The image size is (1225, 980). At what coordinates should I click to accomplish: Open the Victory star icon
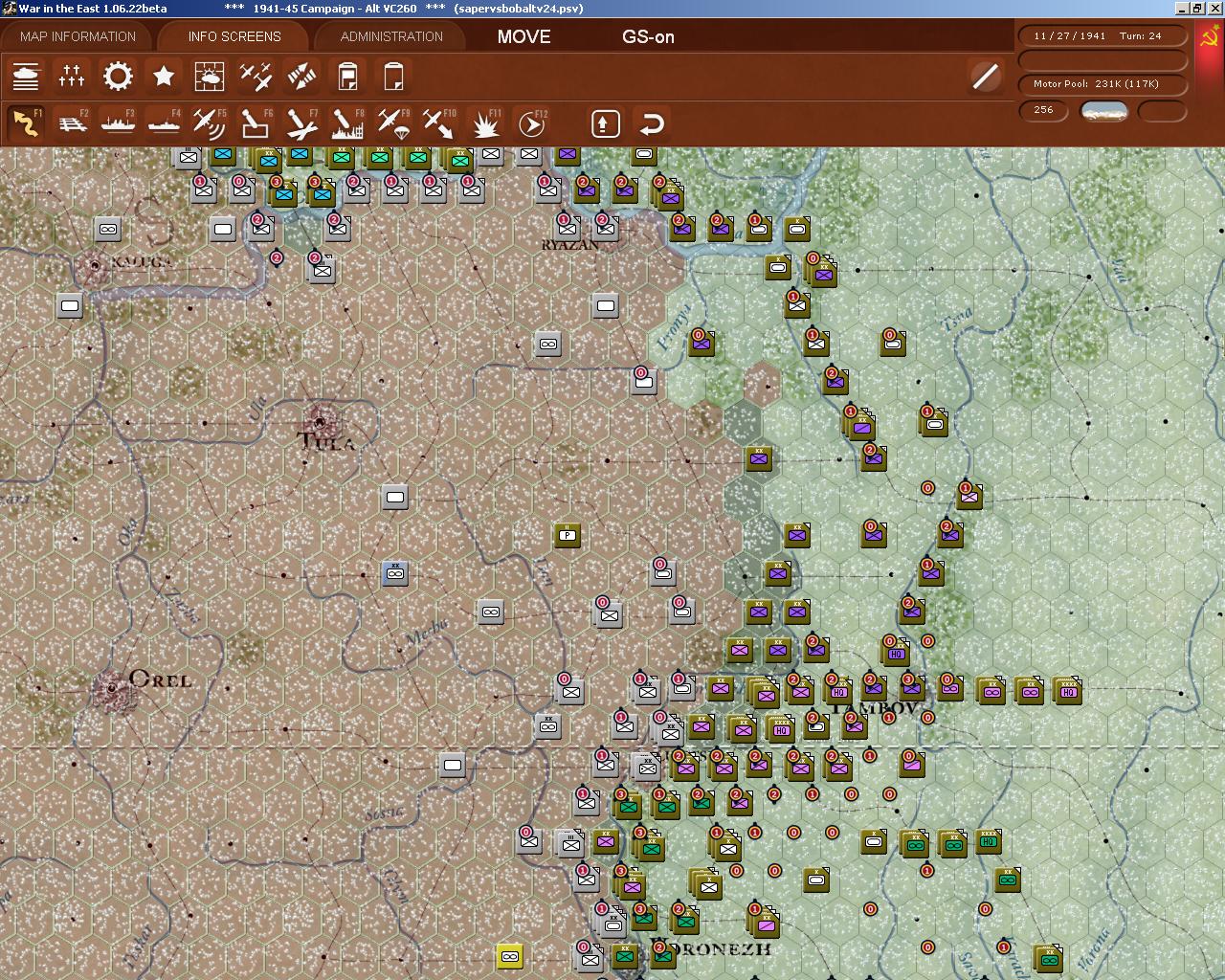164,76
